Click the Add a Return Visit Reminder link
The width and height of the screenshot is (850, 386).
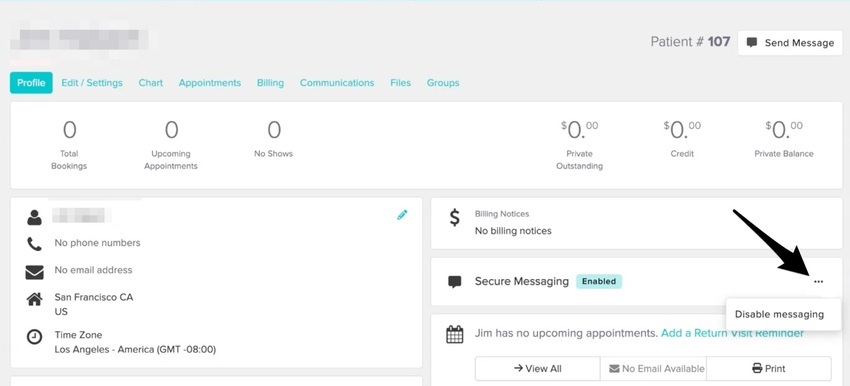732,333
